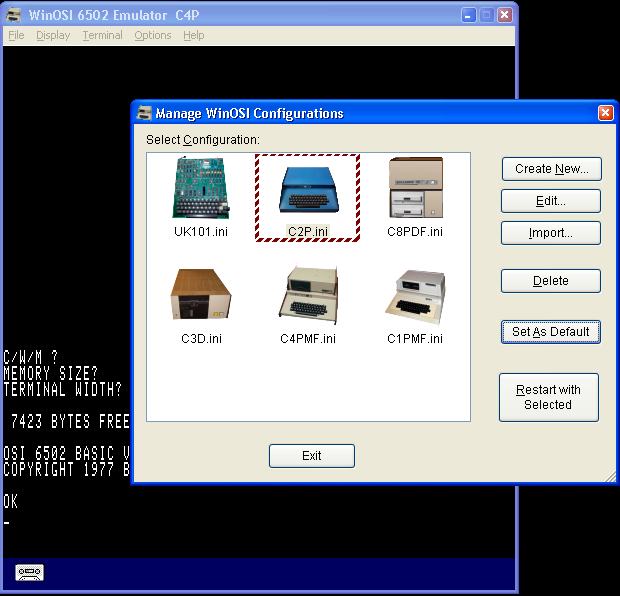The height and width of the screenshot is (596, 620).
Task: Close the WinOSI 6502 Emulator window
Action: (x=505, y=15)
